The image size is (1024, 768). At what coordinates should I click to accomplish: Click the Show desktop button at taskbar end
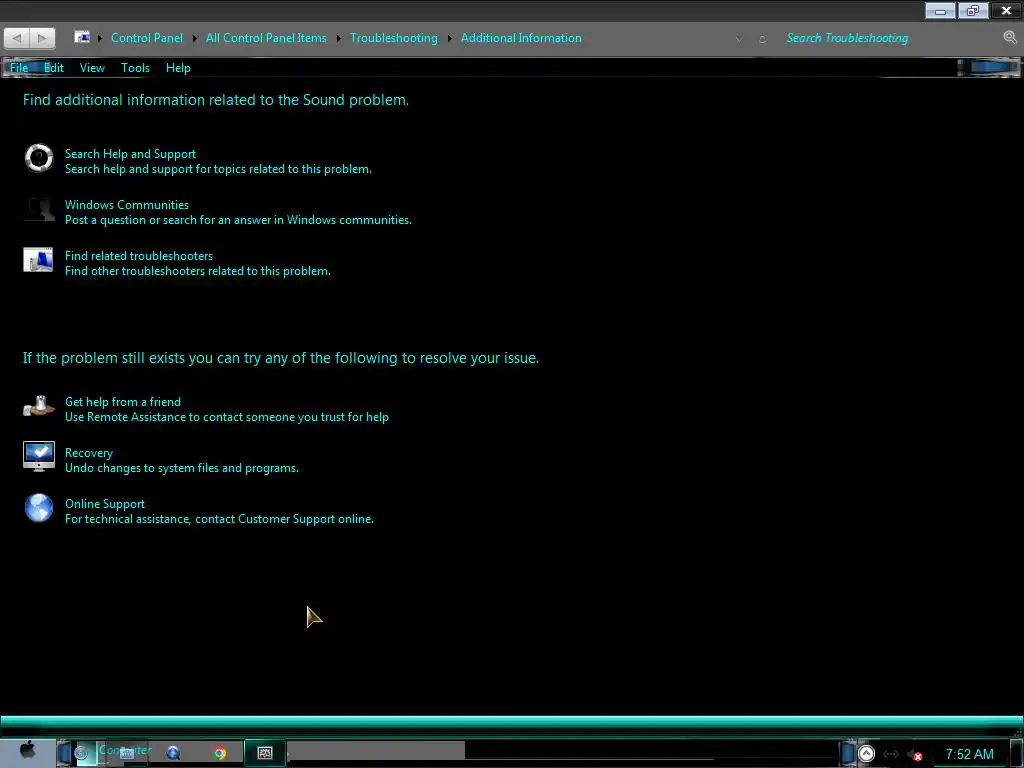click(1017, 753)
